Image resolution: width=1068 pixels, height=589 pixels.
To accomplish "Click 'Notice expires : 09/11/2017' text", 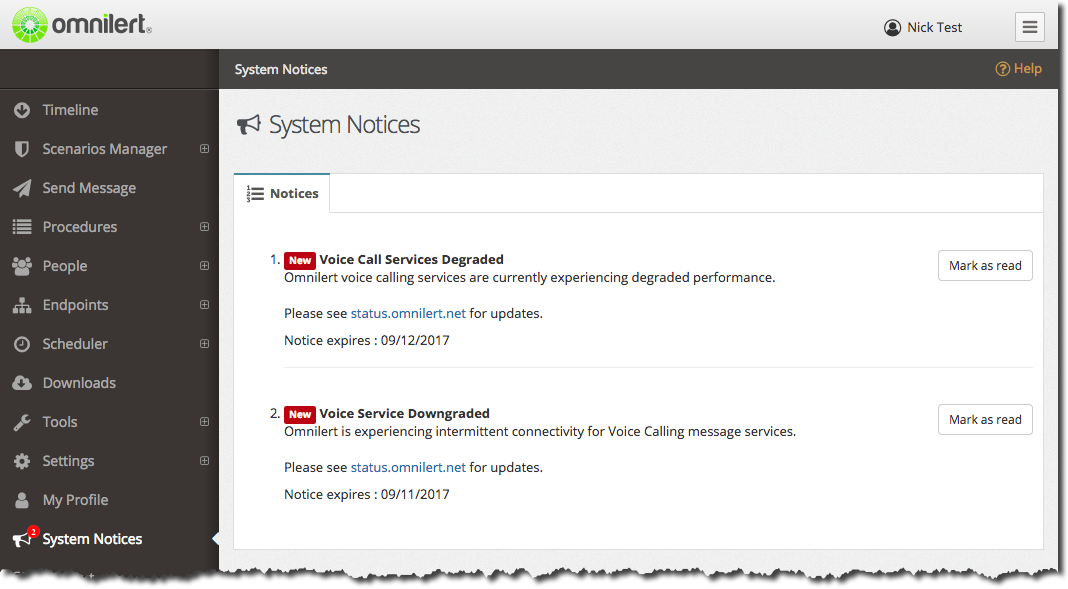I will [366, 494].
